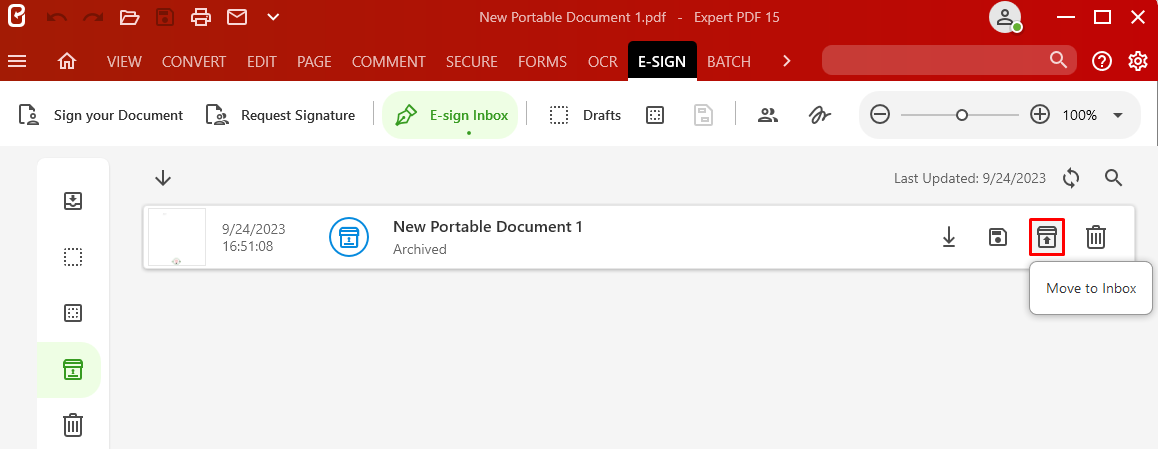Image resolution: width=1158 pixels, height=449 pixels.
Task: Open the user account profile icon
Action: (1005, 18)
